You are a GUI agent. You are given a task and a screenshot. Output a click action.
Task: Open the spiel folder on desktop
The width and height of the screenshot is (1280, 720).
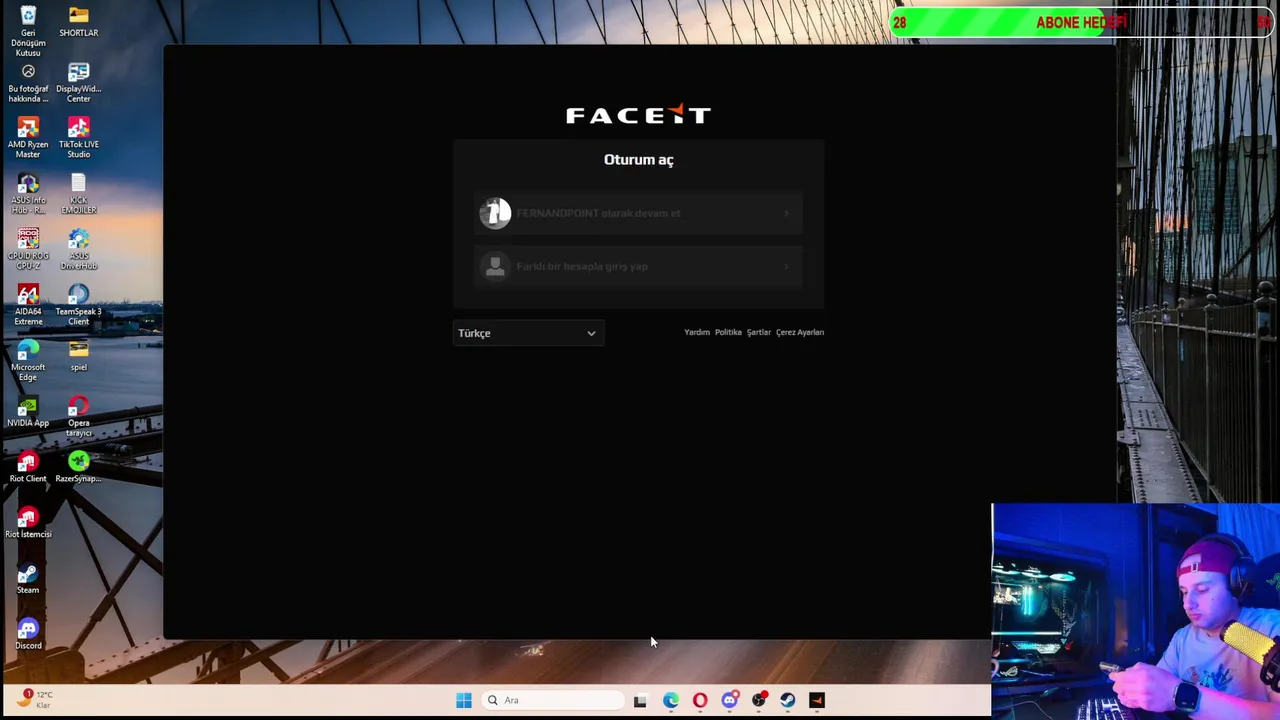78,356
